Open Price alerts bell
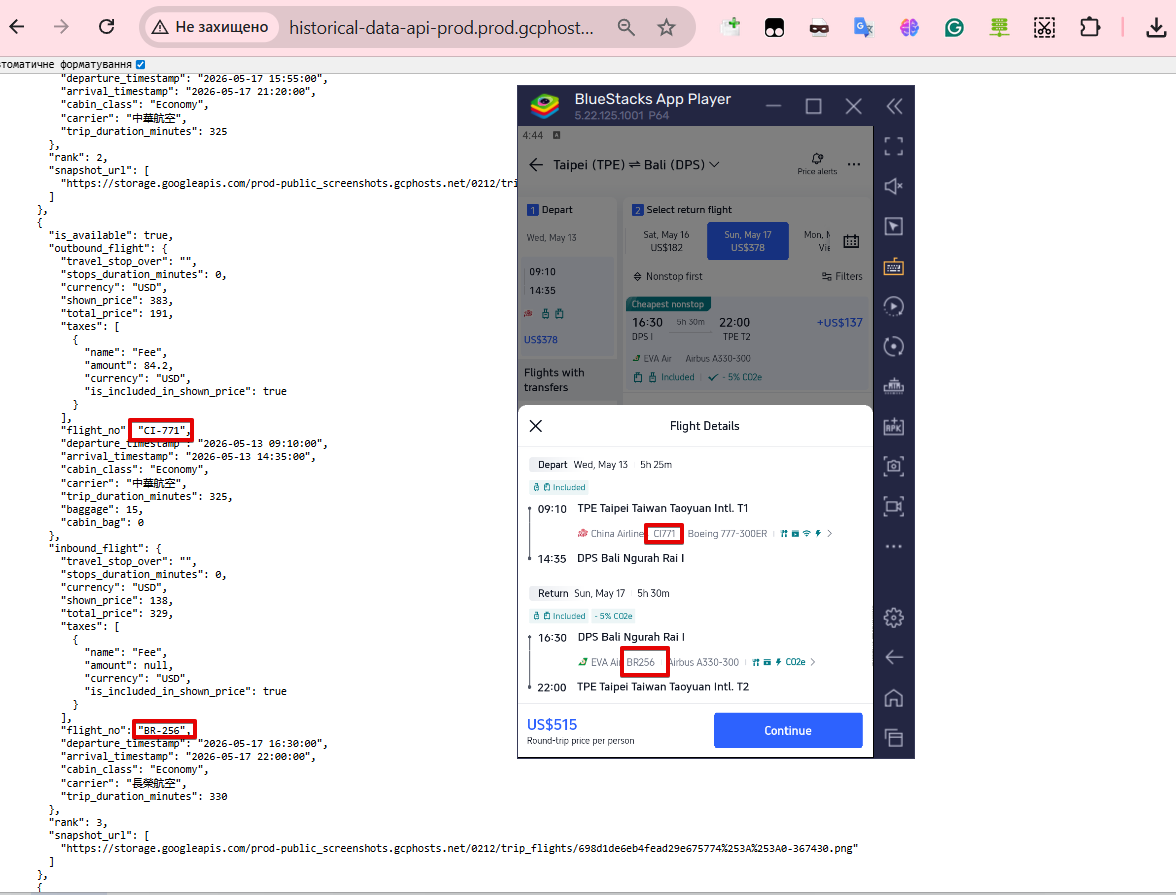 (x=818, y=164)
